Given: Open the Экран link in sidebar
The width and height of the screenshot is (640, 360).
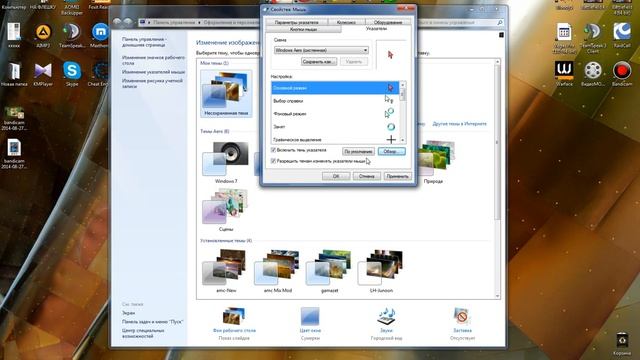Looking at the screenshot, I should tap(128, 313).
